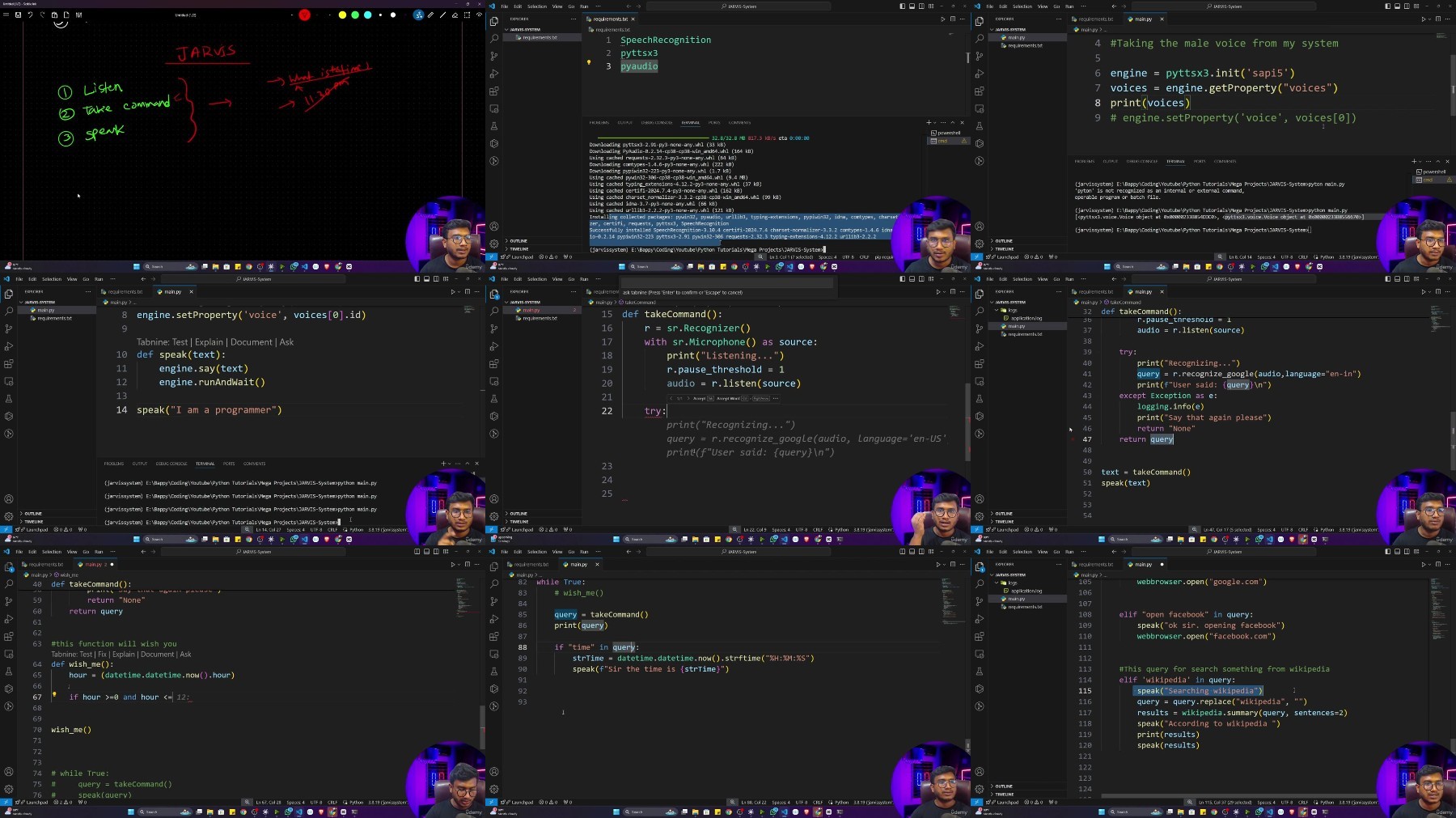Click the Run File play button in the pyaudio requirements window
1456x818 pixels.
point(943,19)
